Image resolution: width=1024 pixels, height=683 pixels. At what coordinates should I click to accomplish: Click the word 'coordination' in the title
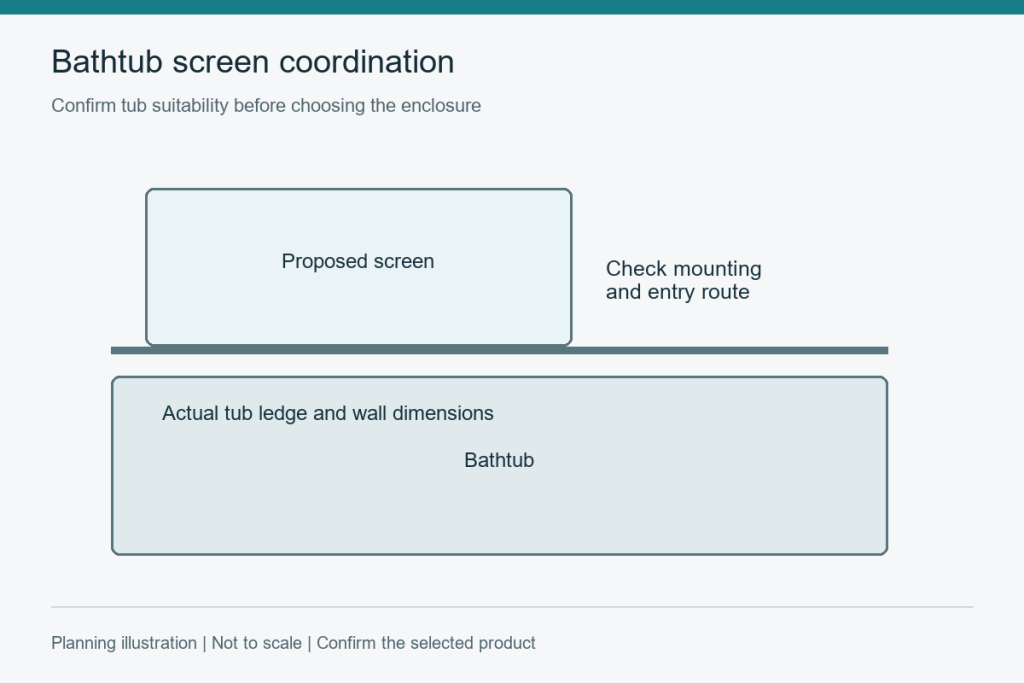coord(366,63)
